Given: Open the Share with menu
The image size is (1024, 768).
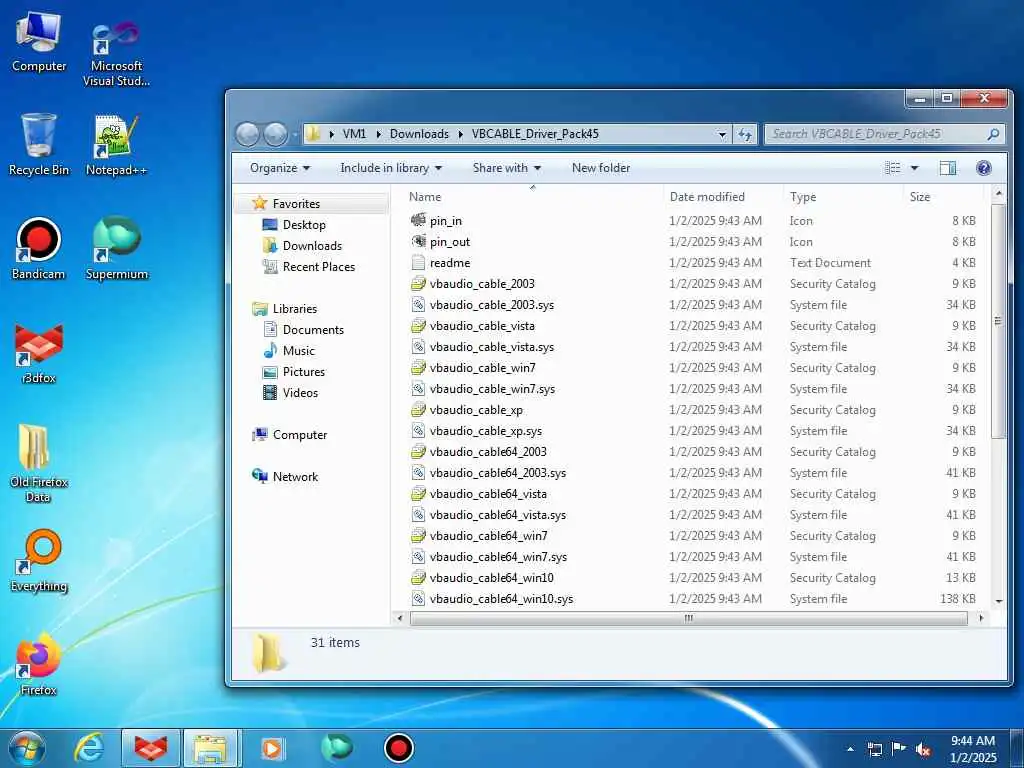Looking at the screenshot, I should pyautogui.click(x=507, y=168).
